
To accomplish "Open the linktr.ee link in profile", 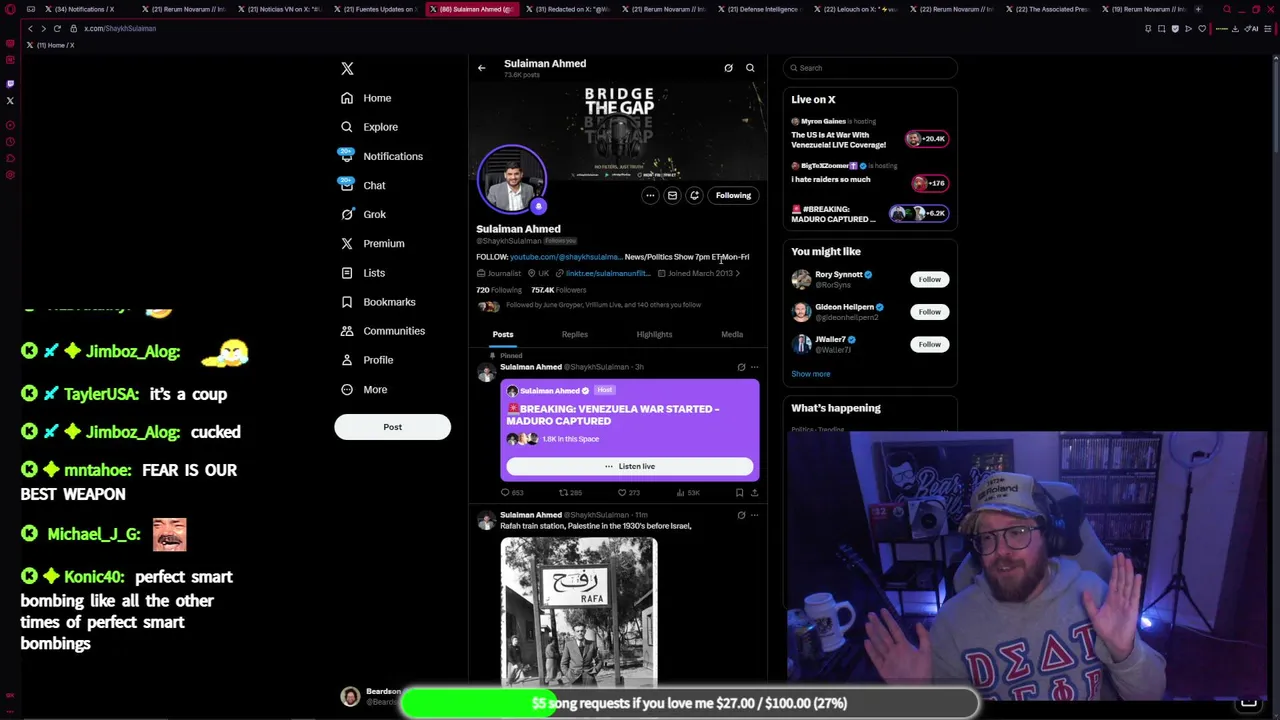I will (x=608, y=273).
